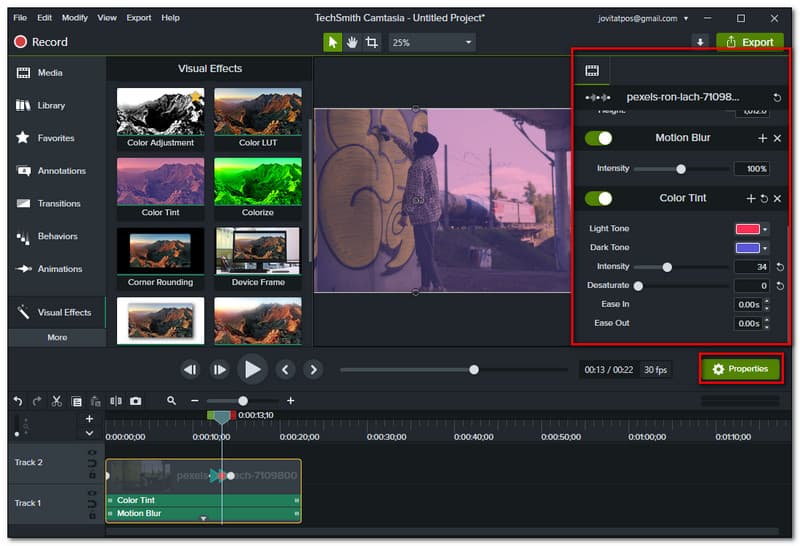Toggle the Motion Blur effect off

[599, 138]
